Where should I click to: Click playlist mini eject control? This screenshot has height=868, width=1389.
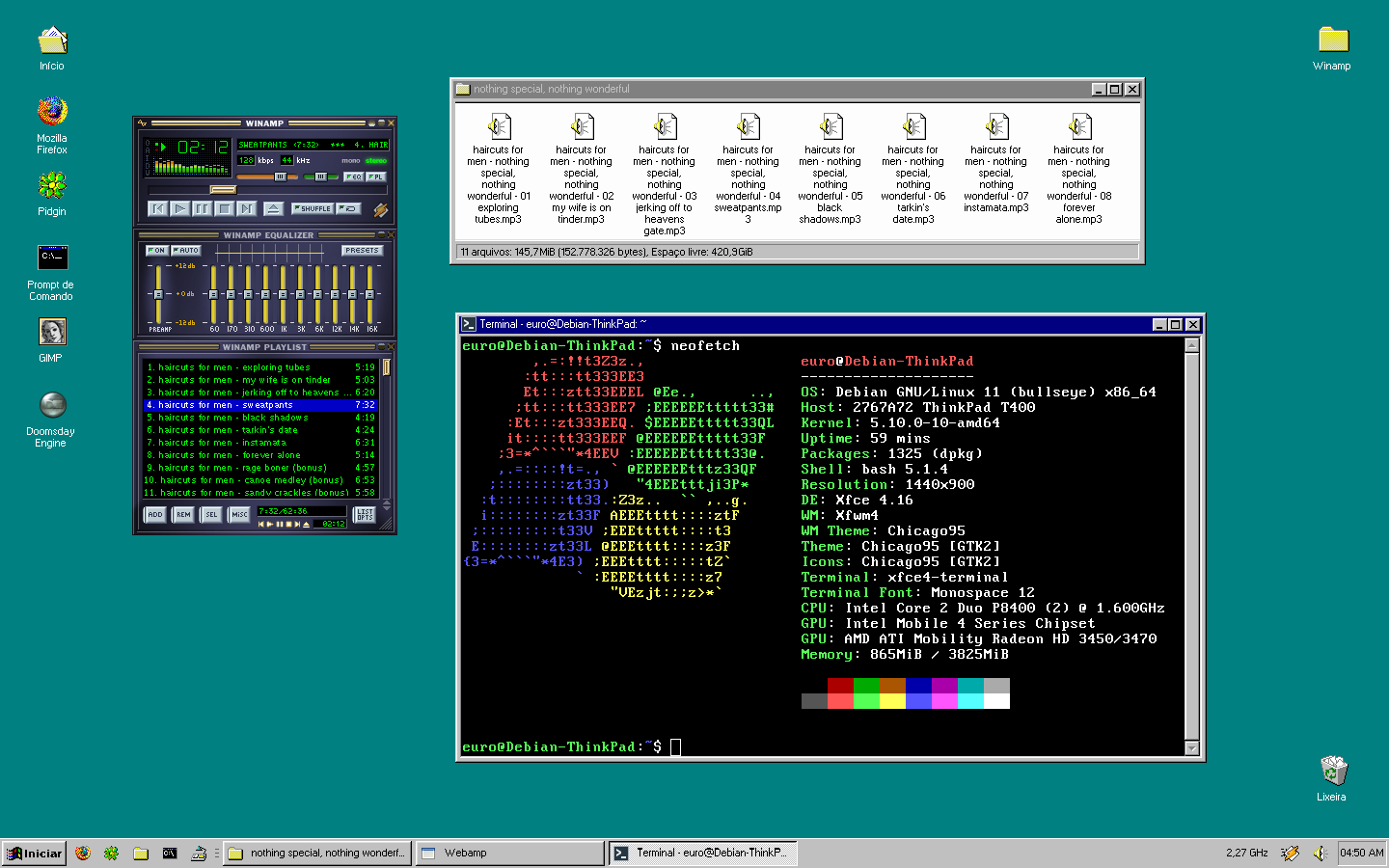coord(307,525)
